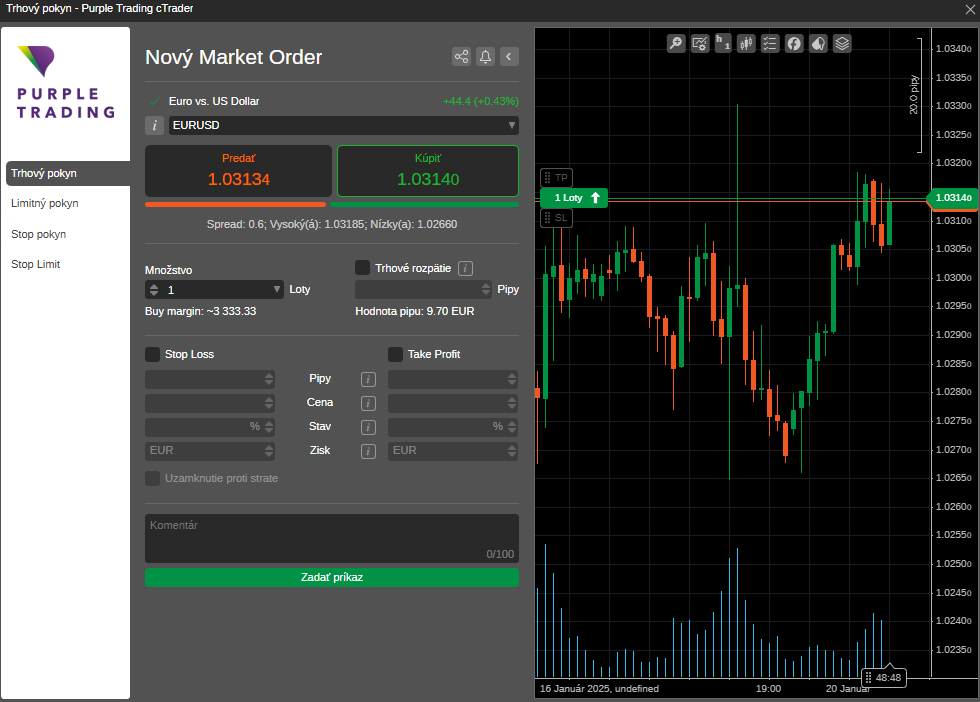
Task: Switch to Limitný pokyn tab
Action: (45, 204)
